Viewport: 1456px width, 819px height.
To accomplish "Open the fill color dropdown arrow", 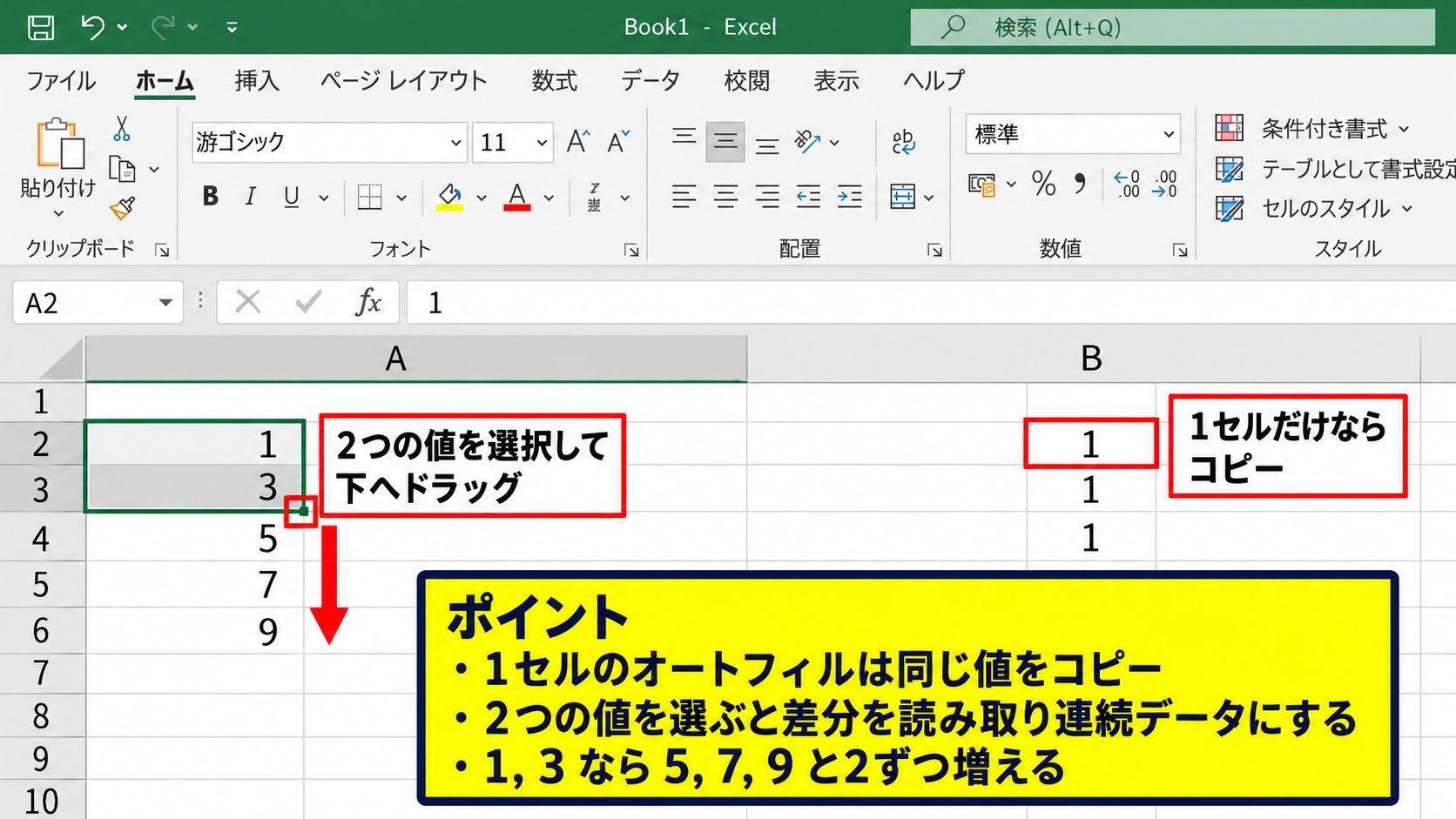I will 482,198.
